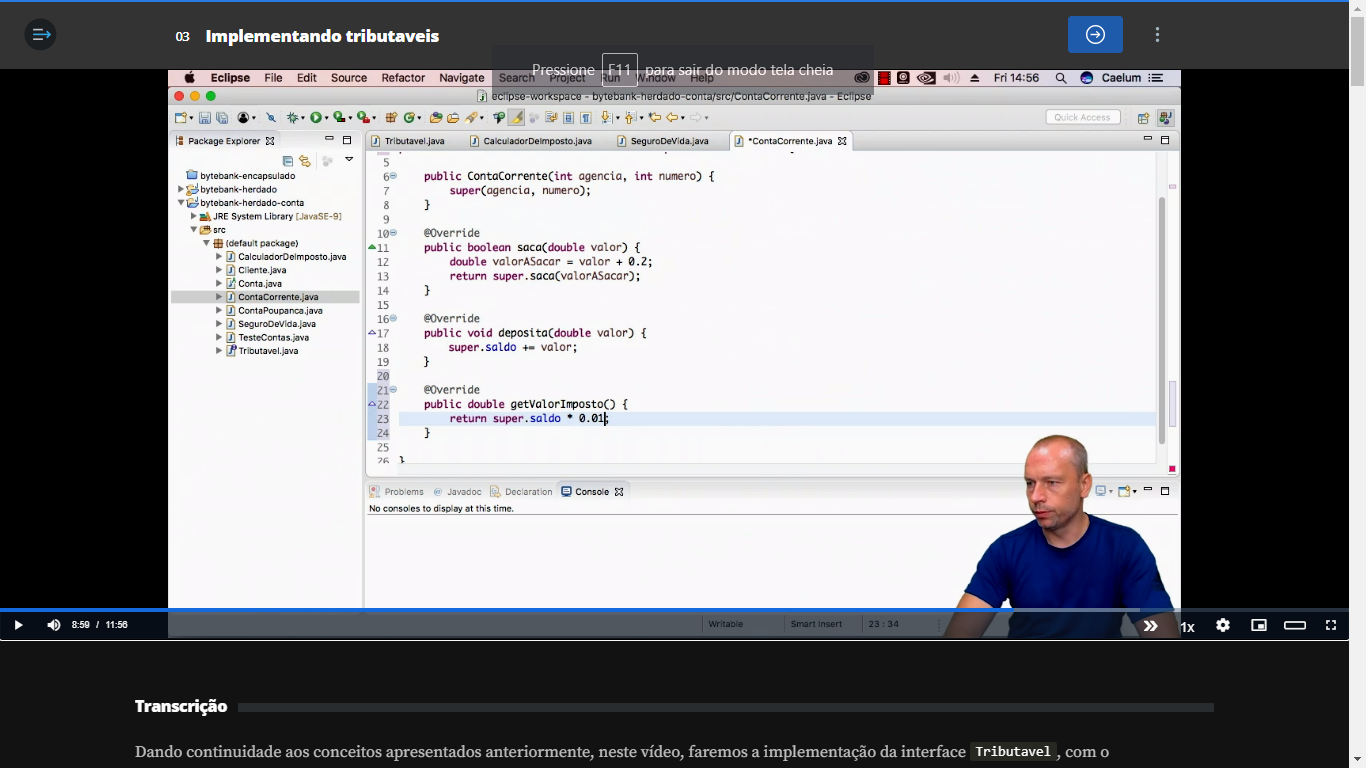
Task: Collapse the default package node
Action: [207, 243]
